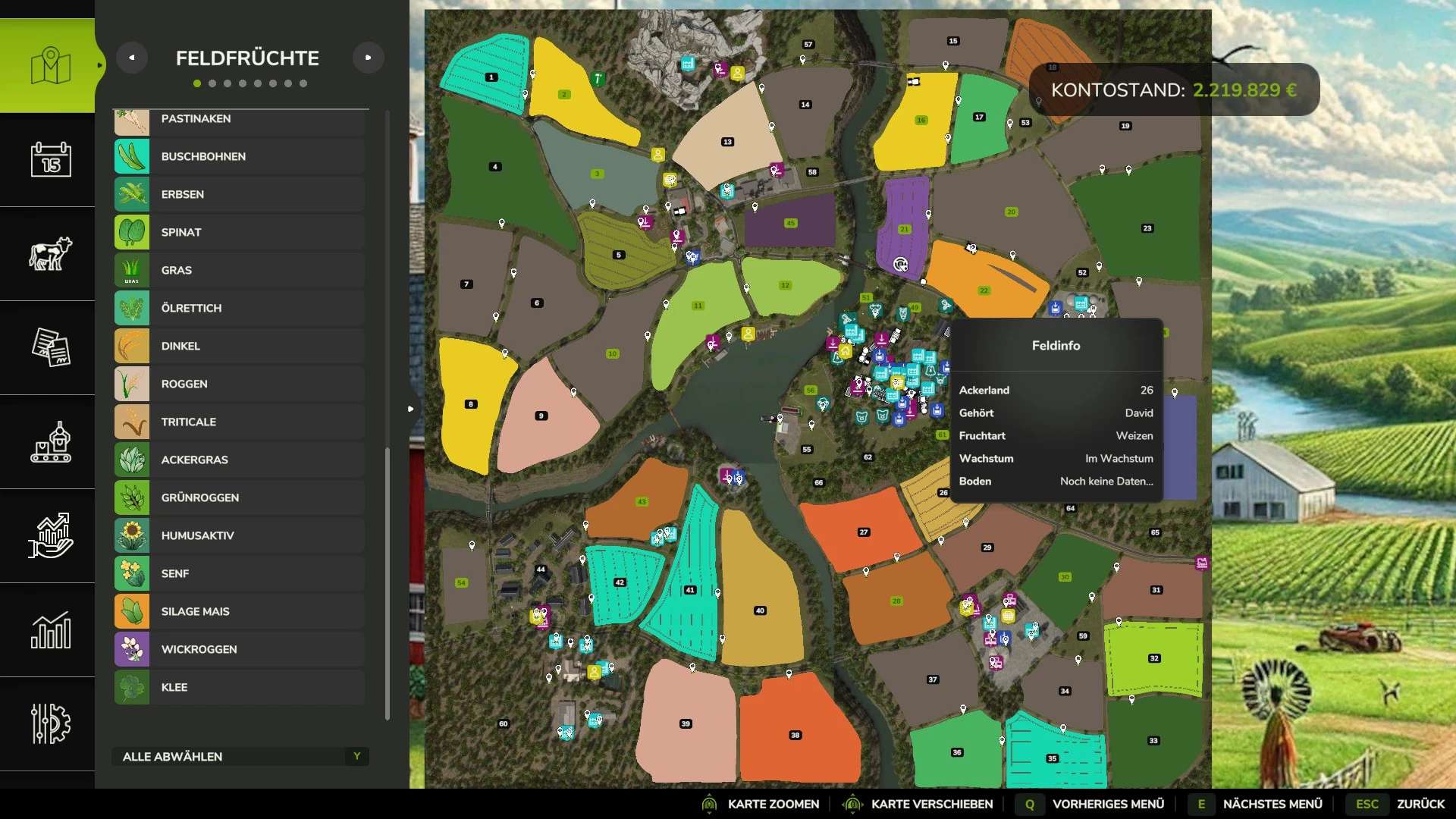Open the calendar sidebar icon
Viewport: 1456px width, 819px height.
pyautogui.click(x=50, y=160)
